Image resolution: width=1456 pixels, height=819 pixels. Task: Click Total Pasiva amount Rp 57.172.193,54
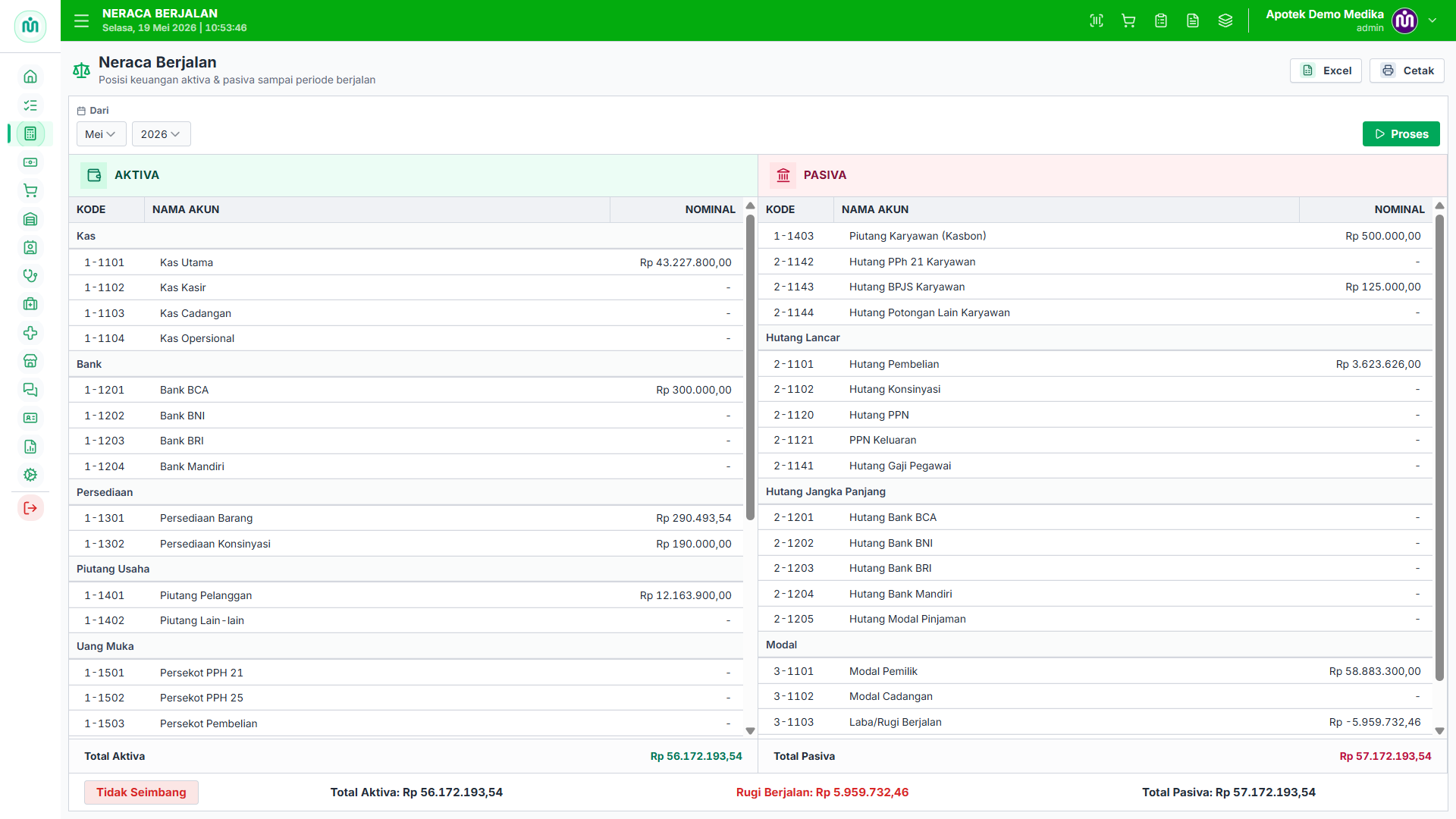[1385, 756]
